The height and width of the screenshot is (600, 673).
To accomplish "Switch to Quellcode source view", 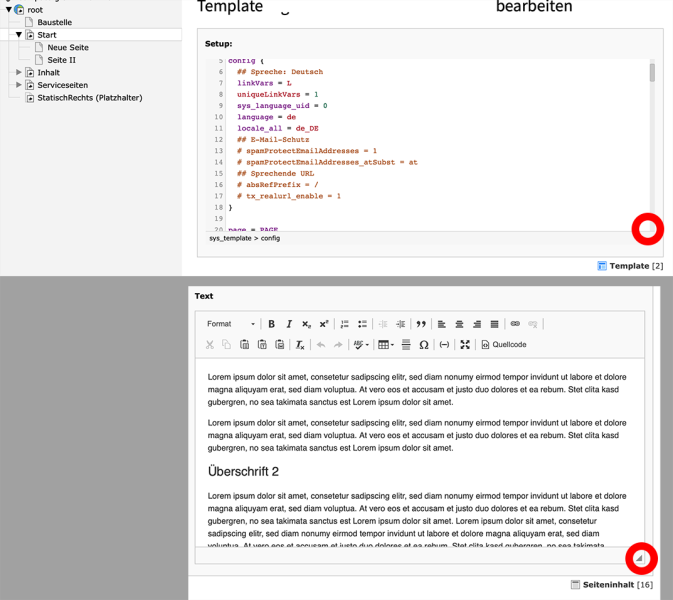I will tap(504, 345).
